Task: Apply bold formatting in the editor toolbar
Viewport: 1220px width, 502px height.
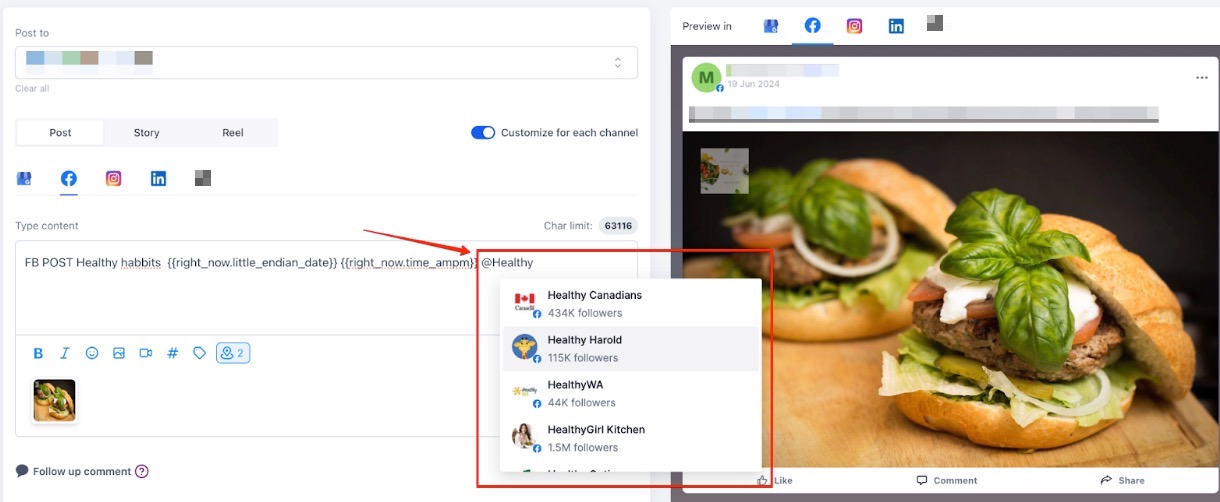Action: (x=38, y=353)
